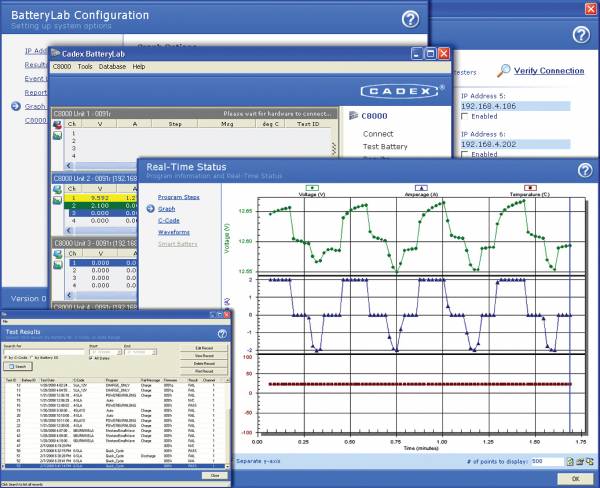Click OK in Real-Time Status window

574,479
